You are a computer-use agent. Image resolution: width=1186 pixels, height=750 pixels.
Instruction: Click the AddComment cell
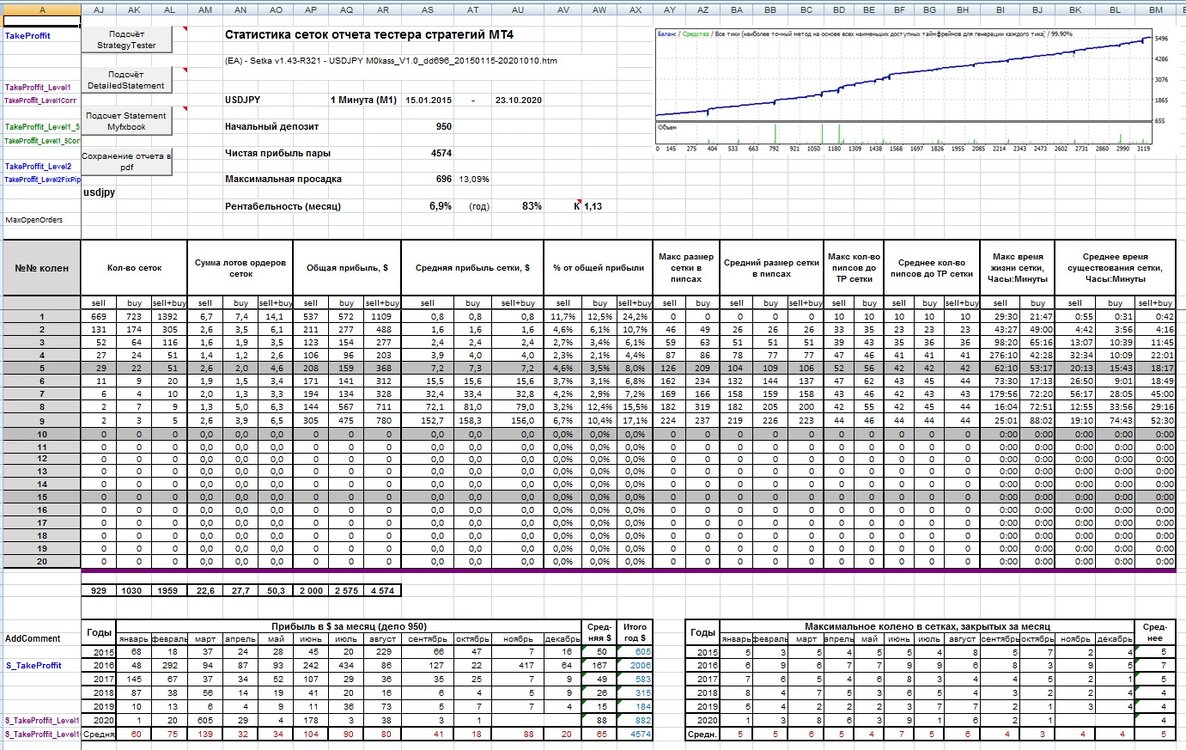click(x=33, y=638)
